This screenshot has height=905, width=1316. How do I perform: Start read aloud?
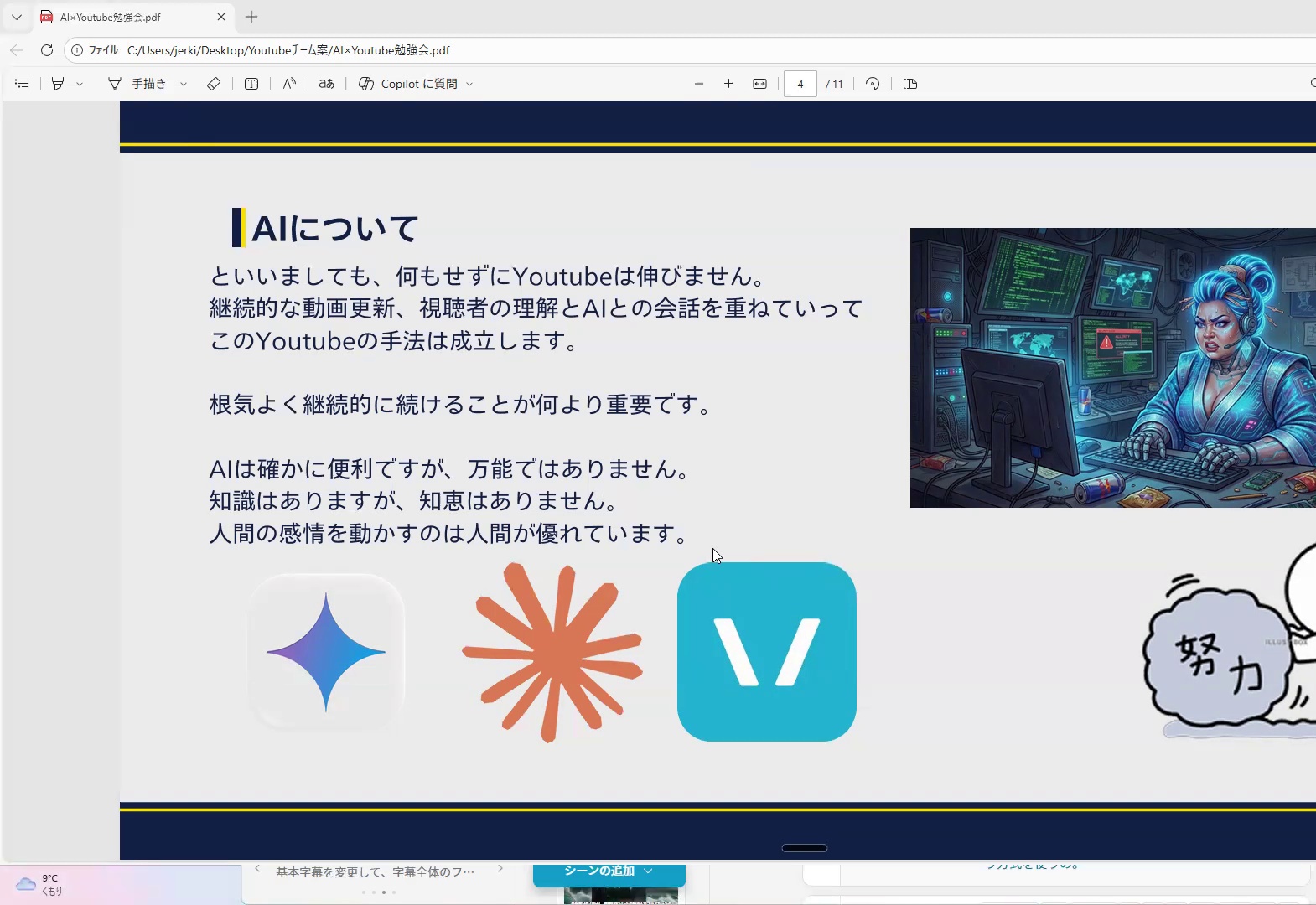click(x=289, y=84)
